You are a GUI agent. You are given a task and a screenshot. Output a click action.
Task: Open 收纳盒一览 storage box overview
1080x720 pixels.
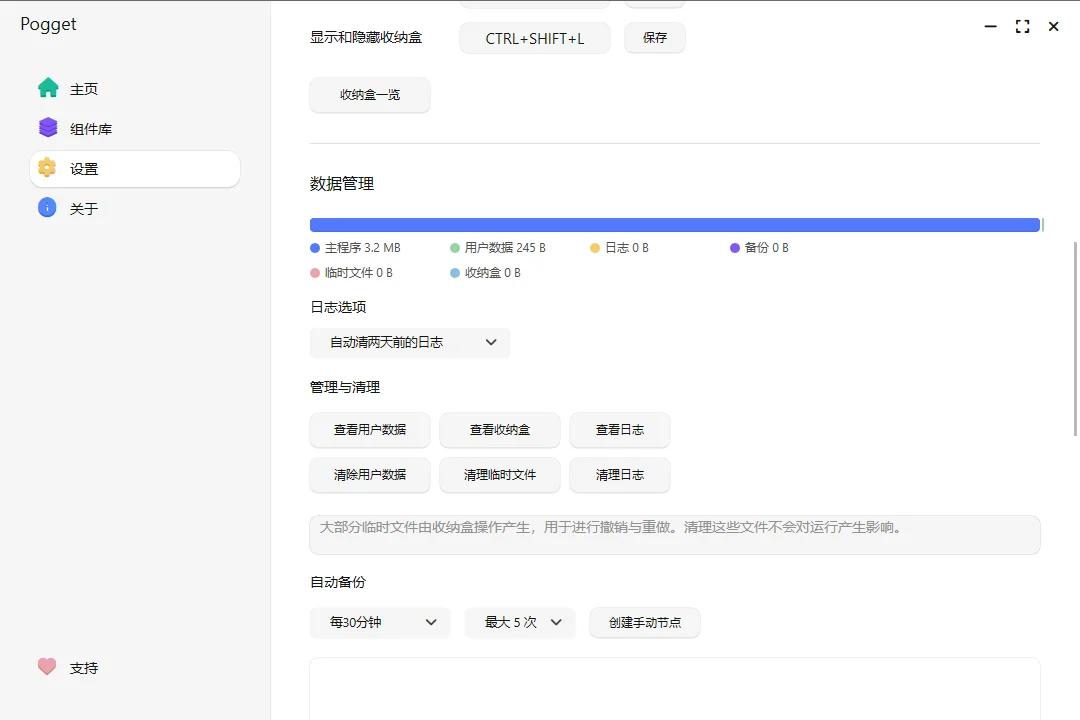pyautogui.click(x=370, y=95)
